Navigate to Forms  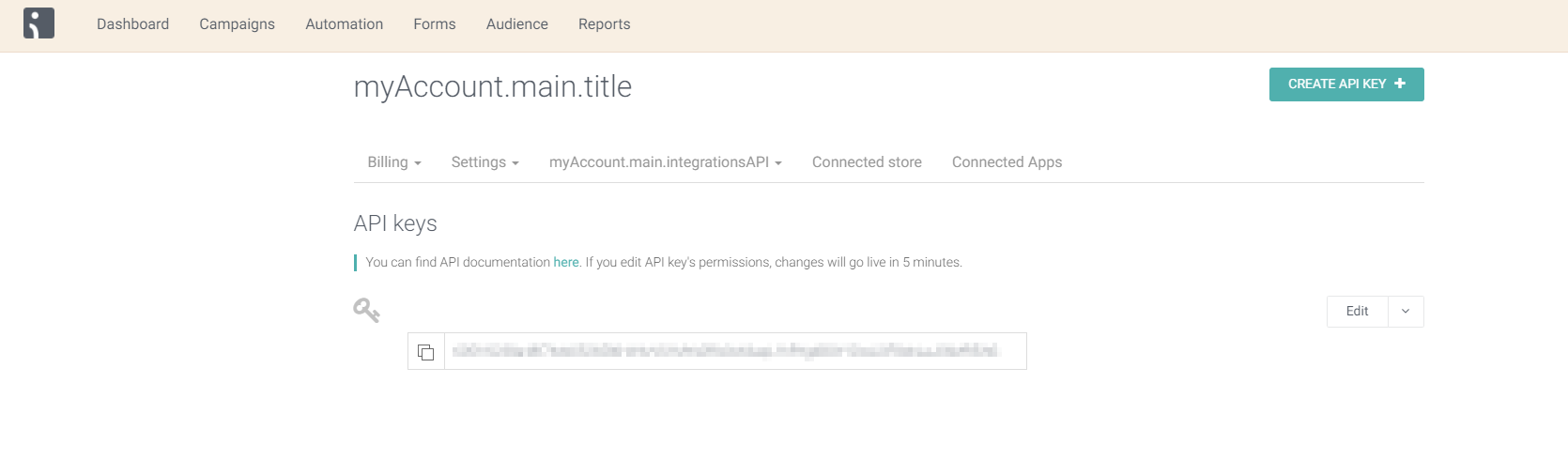(x=434, y=24)
